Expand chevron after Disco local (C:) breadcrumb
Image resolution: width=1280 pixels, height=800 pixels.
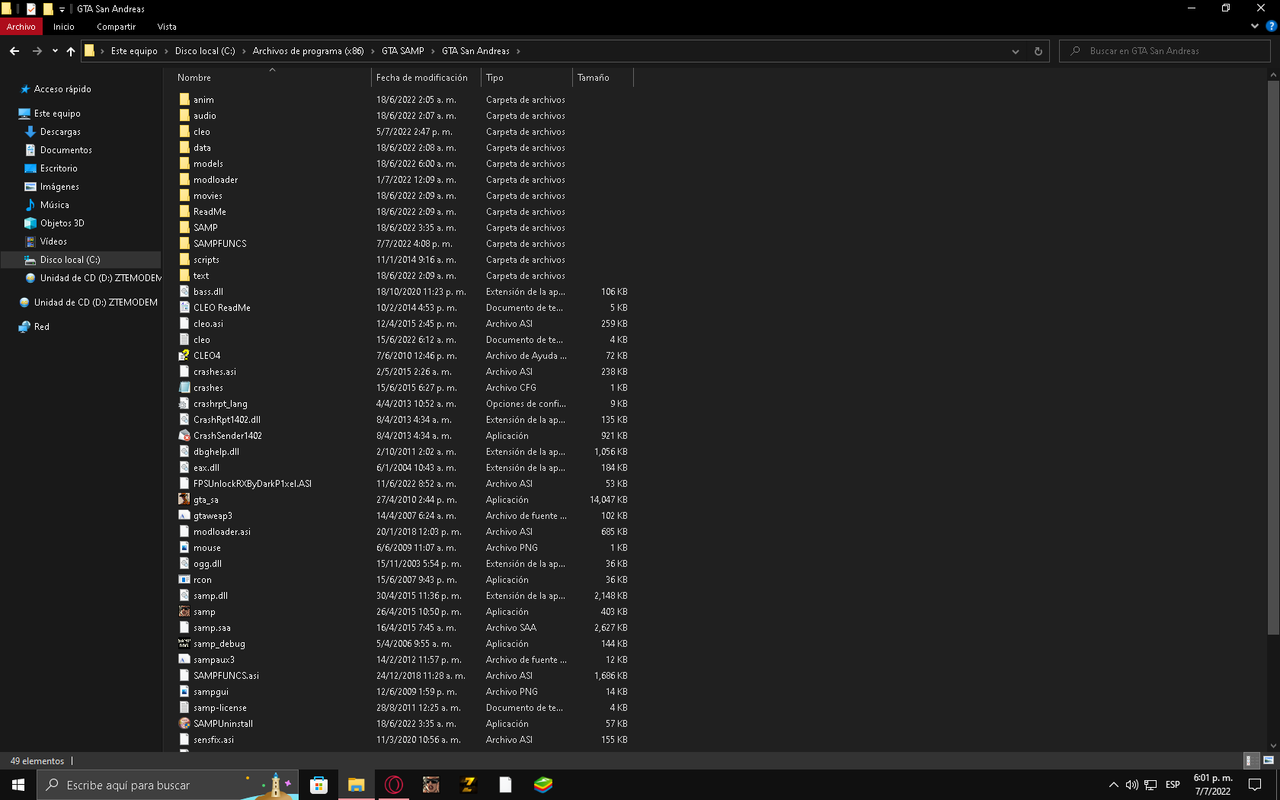(x=243, y=51)
